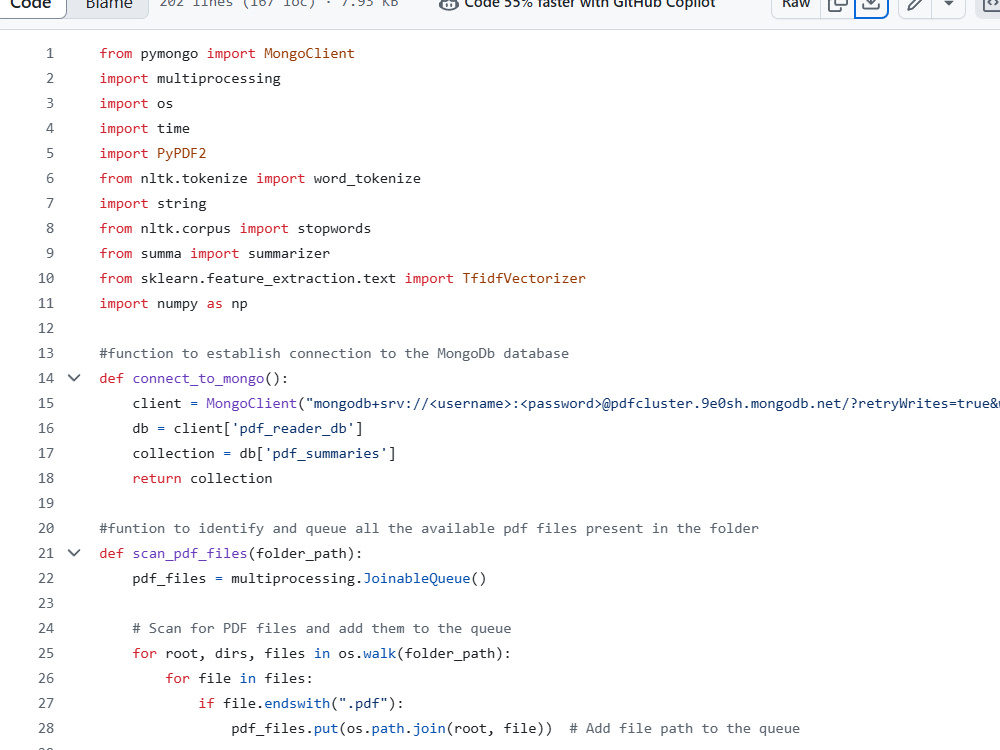Switch to the Code view tab
The height and width of the screenshot is (750, 1000).
tap(31, 4)
